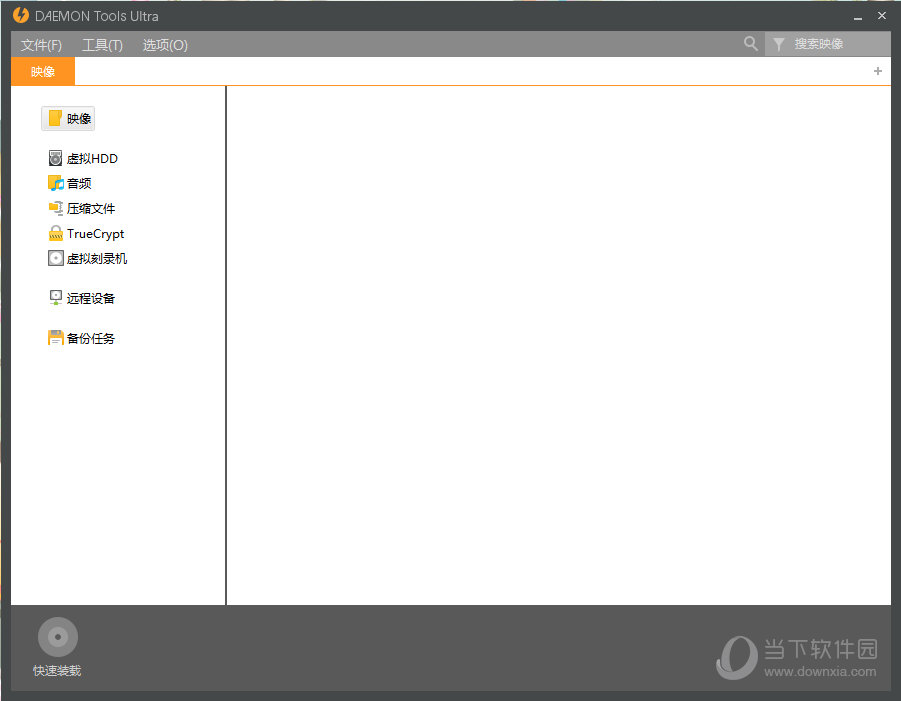Click the 虚拟HDD hard drive icon

coord(55,158)
